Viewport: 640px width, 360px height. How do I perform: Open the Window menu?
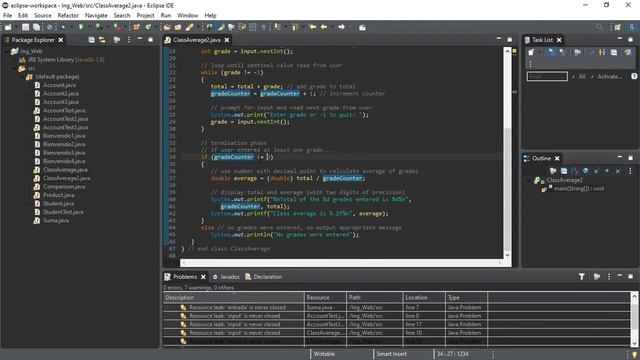(x=187, y=16)
